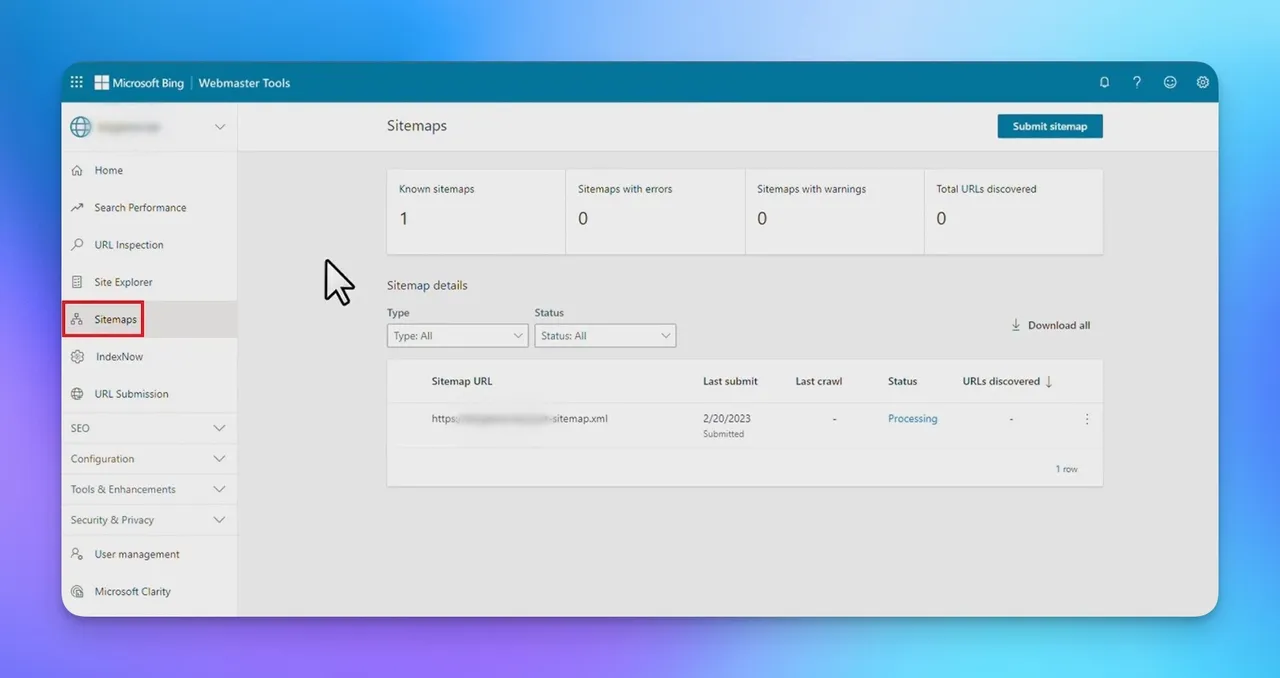The height and width of the screenshot is (678, 1280).
Task: Expand the site selector dropdown
Action: pos(220,127)
